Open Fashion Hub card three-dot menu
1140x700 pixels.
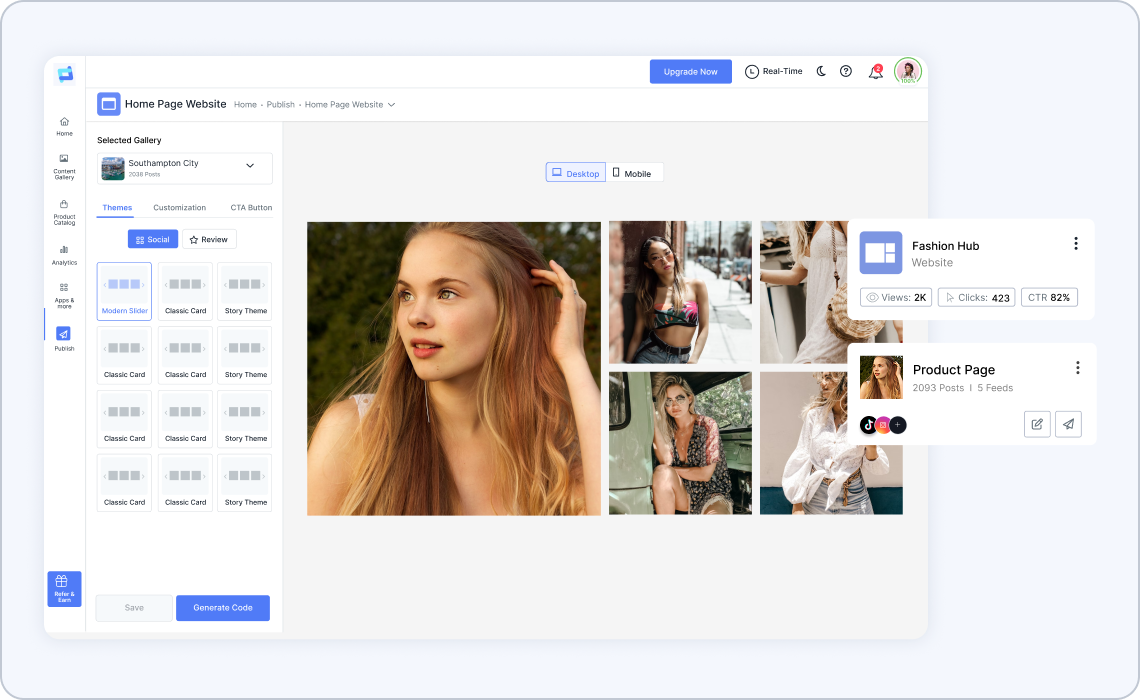point(1076,244)
